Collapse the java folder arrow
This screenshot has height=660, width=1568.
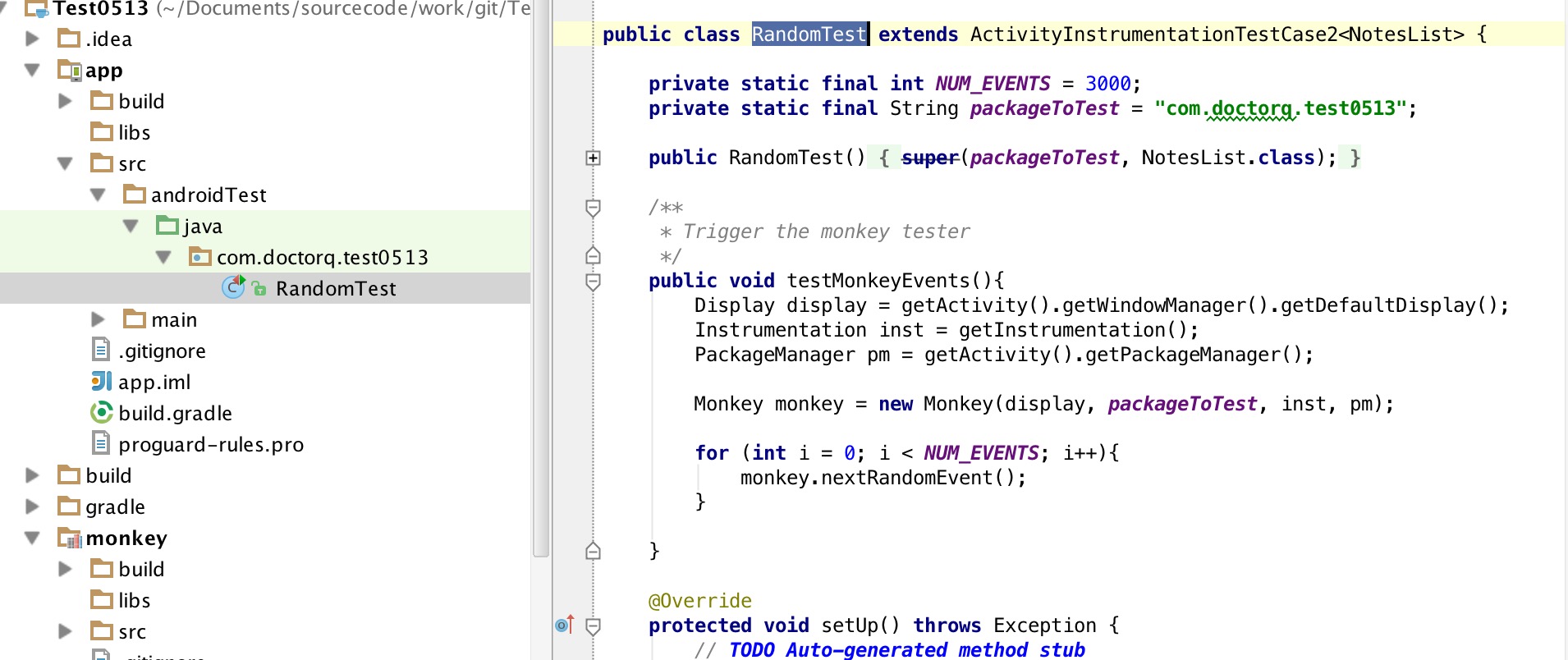point(131,226)
